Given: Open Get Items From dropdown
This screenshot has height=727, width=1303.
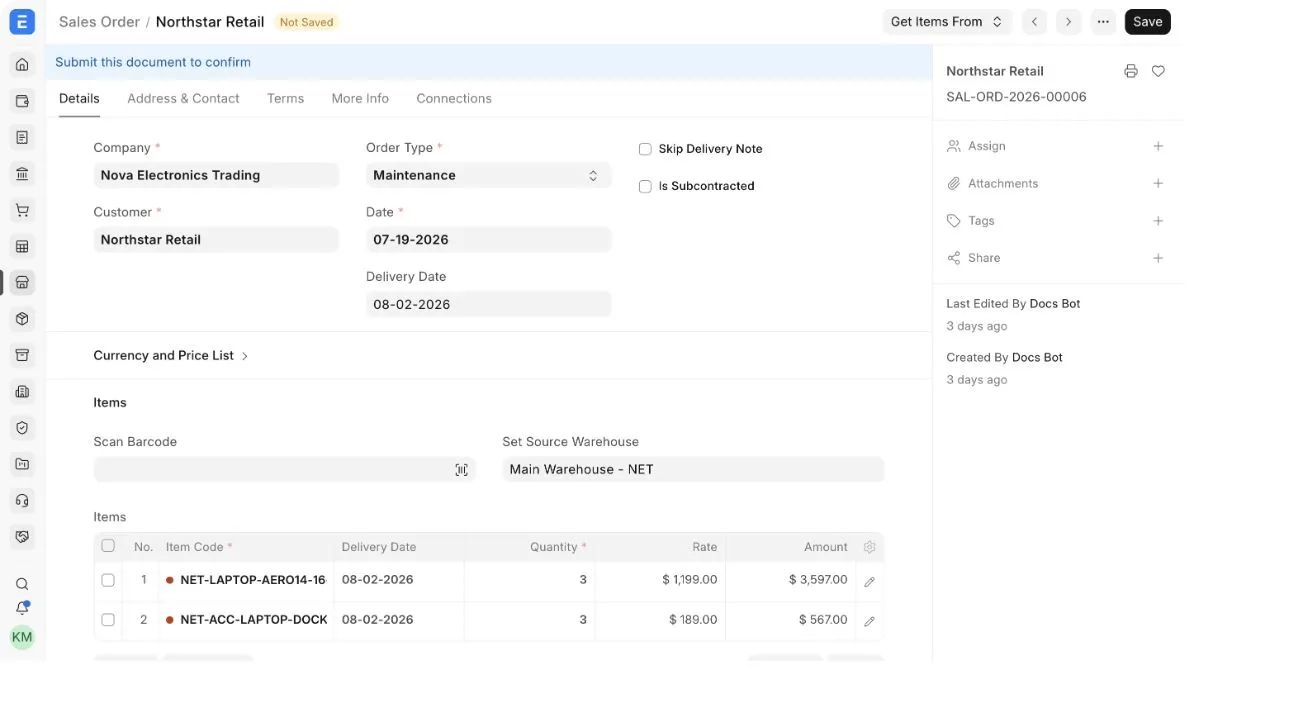Looking at the screenshot, I should click(947, 22).
